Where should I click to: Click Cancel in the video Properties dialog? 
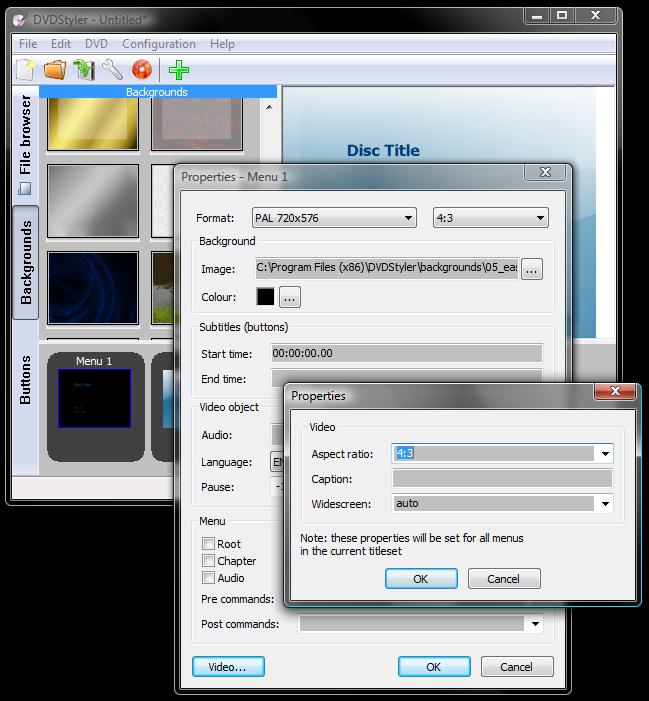tap(504, 579)
